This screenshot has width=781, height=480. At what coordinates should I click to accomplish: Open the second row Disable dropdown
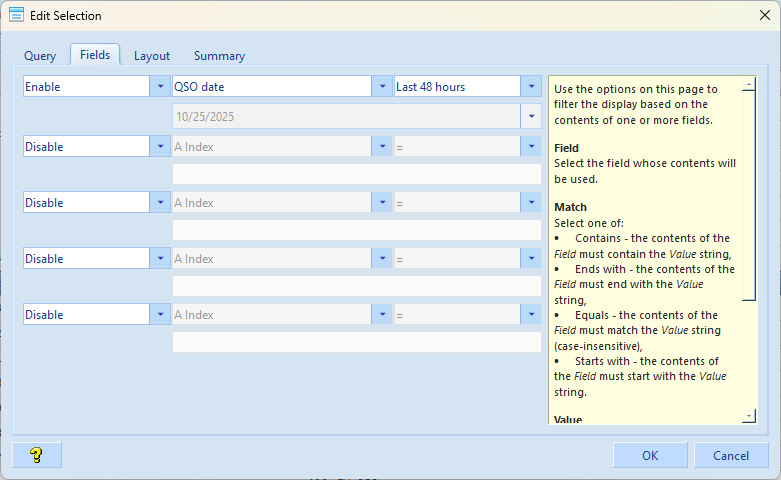pos(161,147)
